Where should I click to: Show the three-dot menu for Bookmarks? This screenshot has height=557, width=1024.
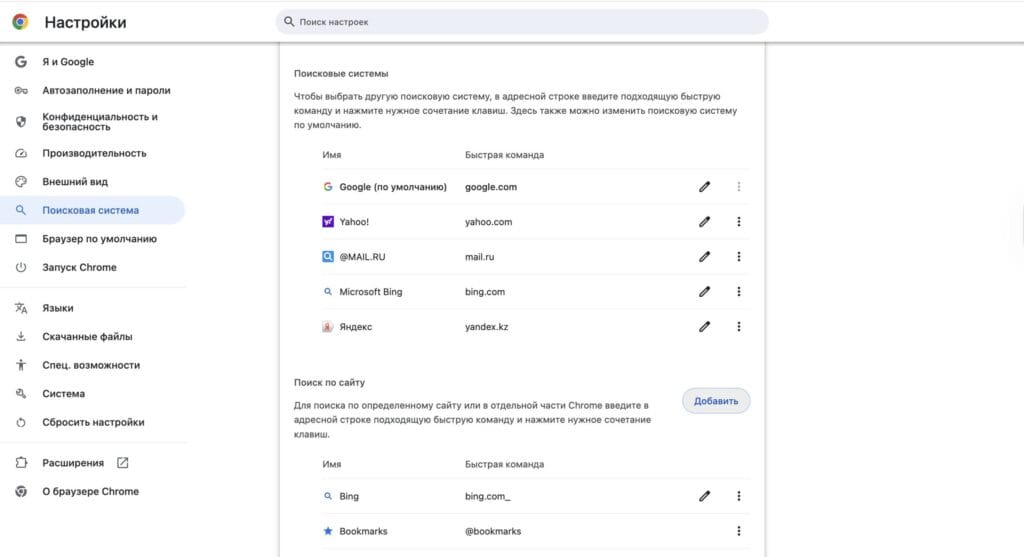[x=739, y=531]
